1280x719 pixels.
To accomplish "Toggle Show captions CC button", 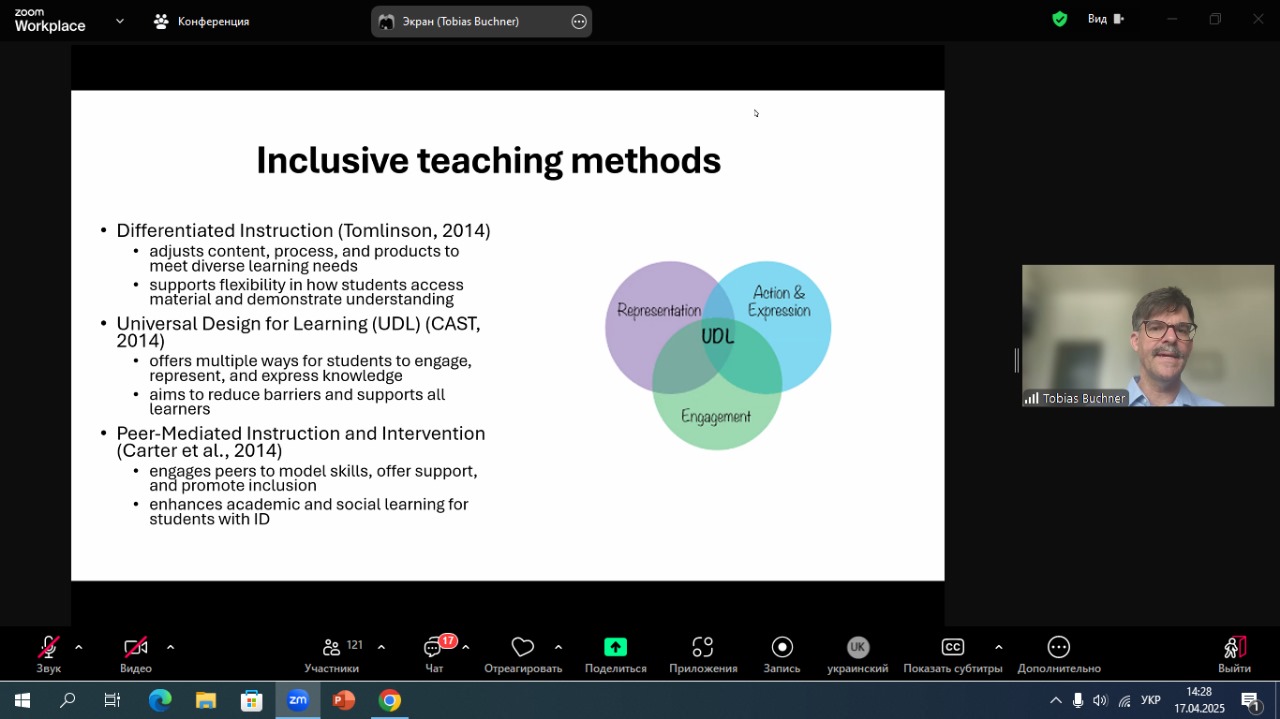I will [x=953, y=648].
